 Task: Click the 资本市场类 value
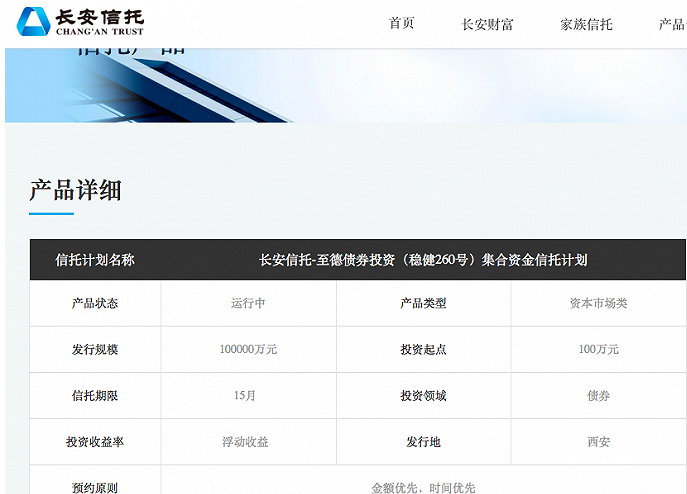[x=598, y=303]
